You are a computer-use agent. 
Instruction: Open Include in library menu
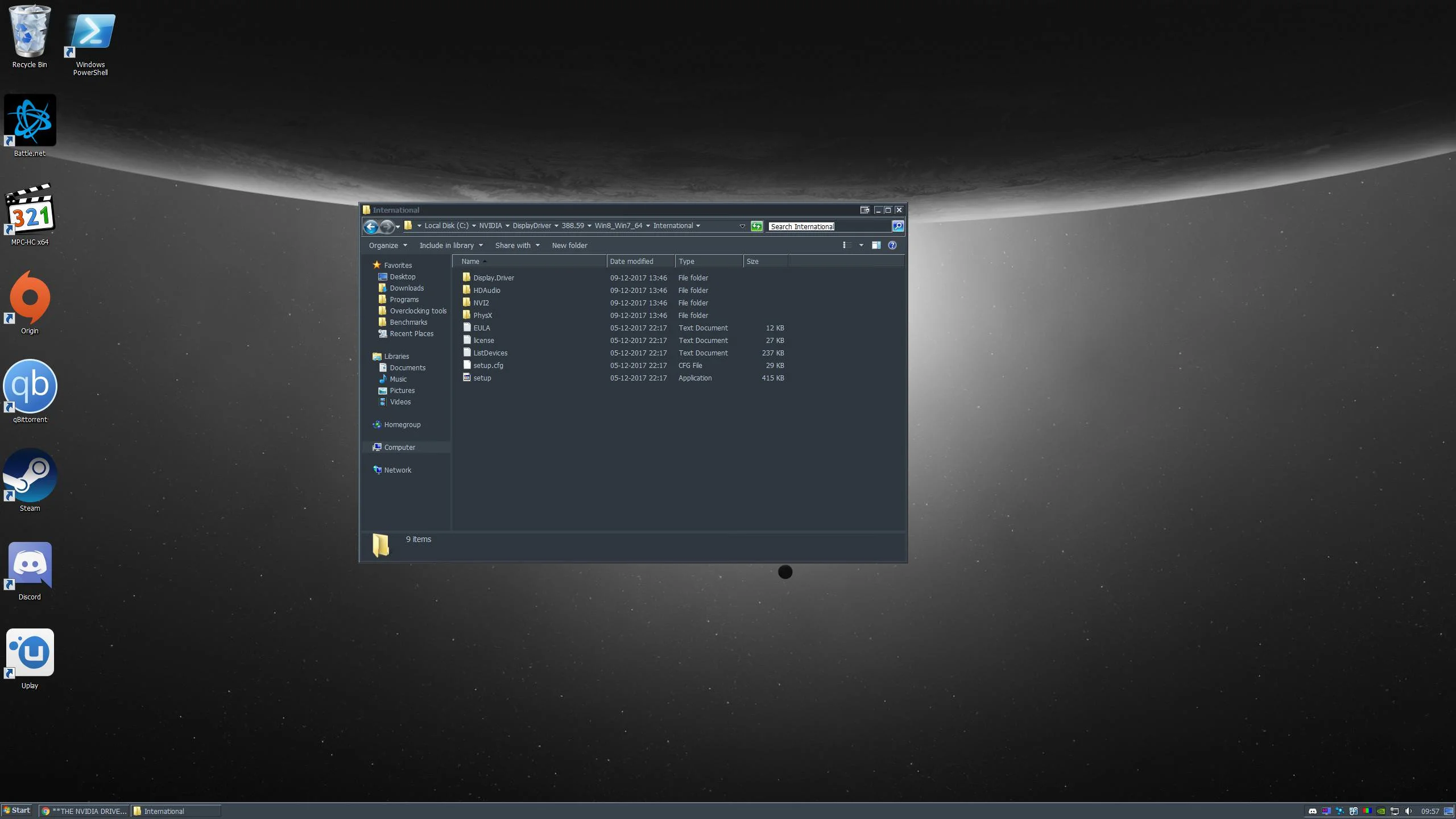point(451,245)
